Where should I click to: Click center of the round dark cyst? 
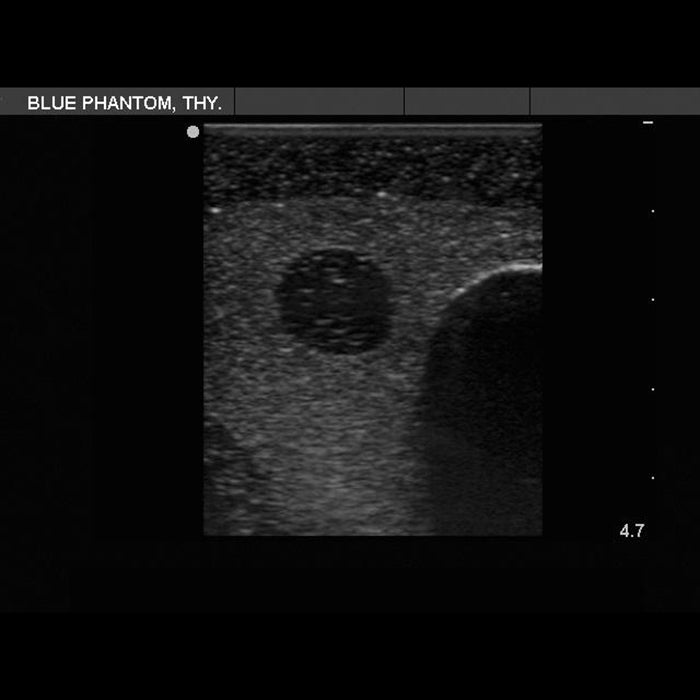[333, 301]
